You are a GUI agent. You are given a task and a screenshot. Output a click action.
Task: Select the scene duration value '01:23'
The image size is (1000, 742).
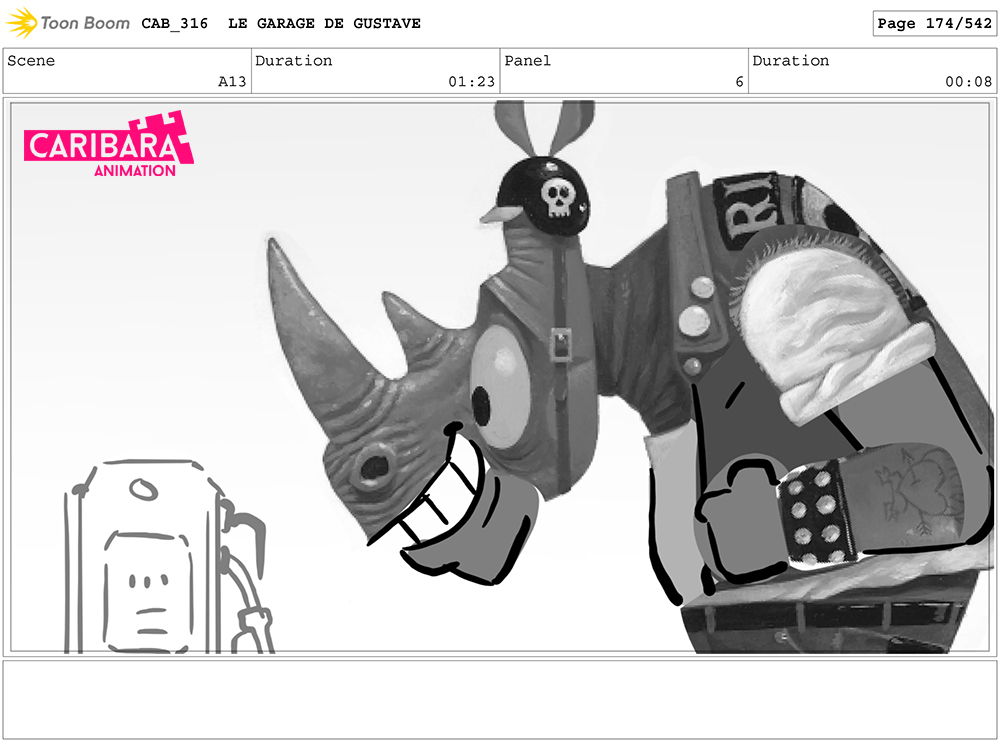(471, 82)
